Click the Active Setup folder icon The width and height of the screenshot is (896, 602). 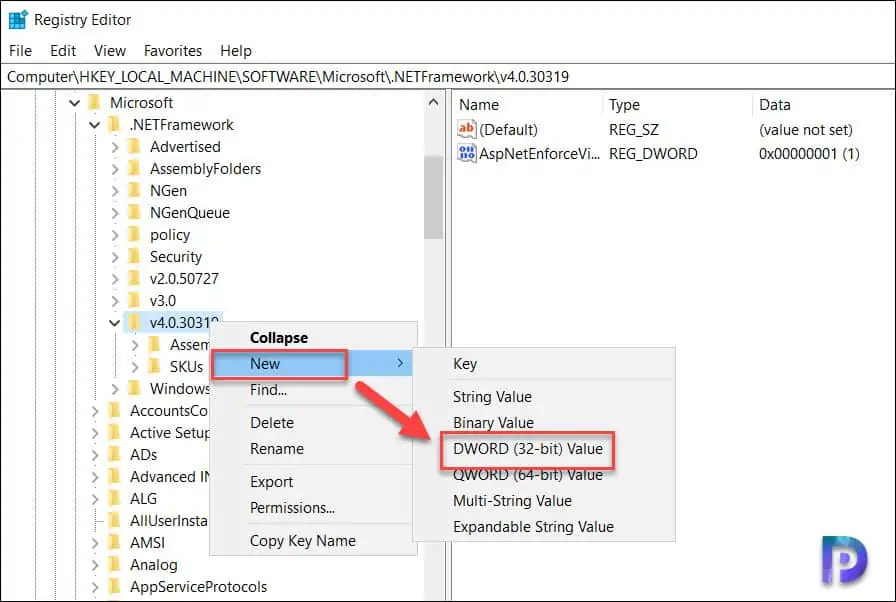(115, 433)
